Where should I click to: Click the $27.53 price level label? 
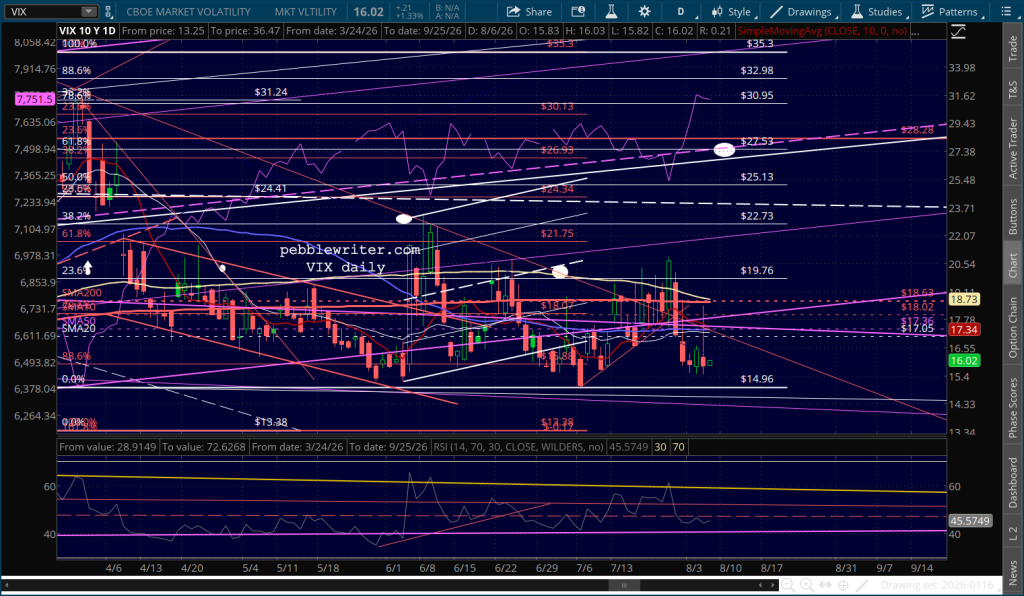point(757,142)
